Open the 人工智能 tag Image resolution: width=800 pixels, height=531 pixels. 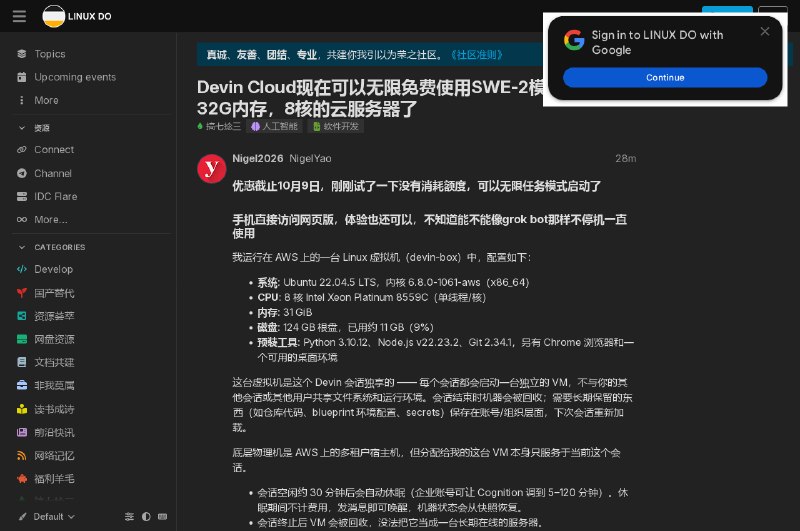tap(274, 127)
